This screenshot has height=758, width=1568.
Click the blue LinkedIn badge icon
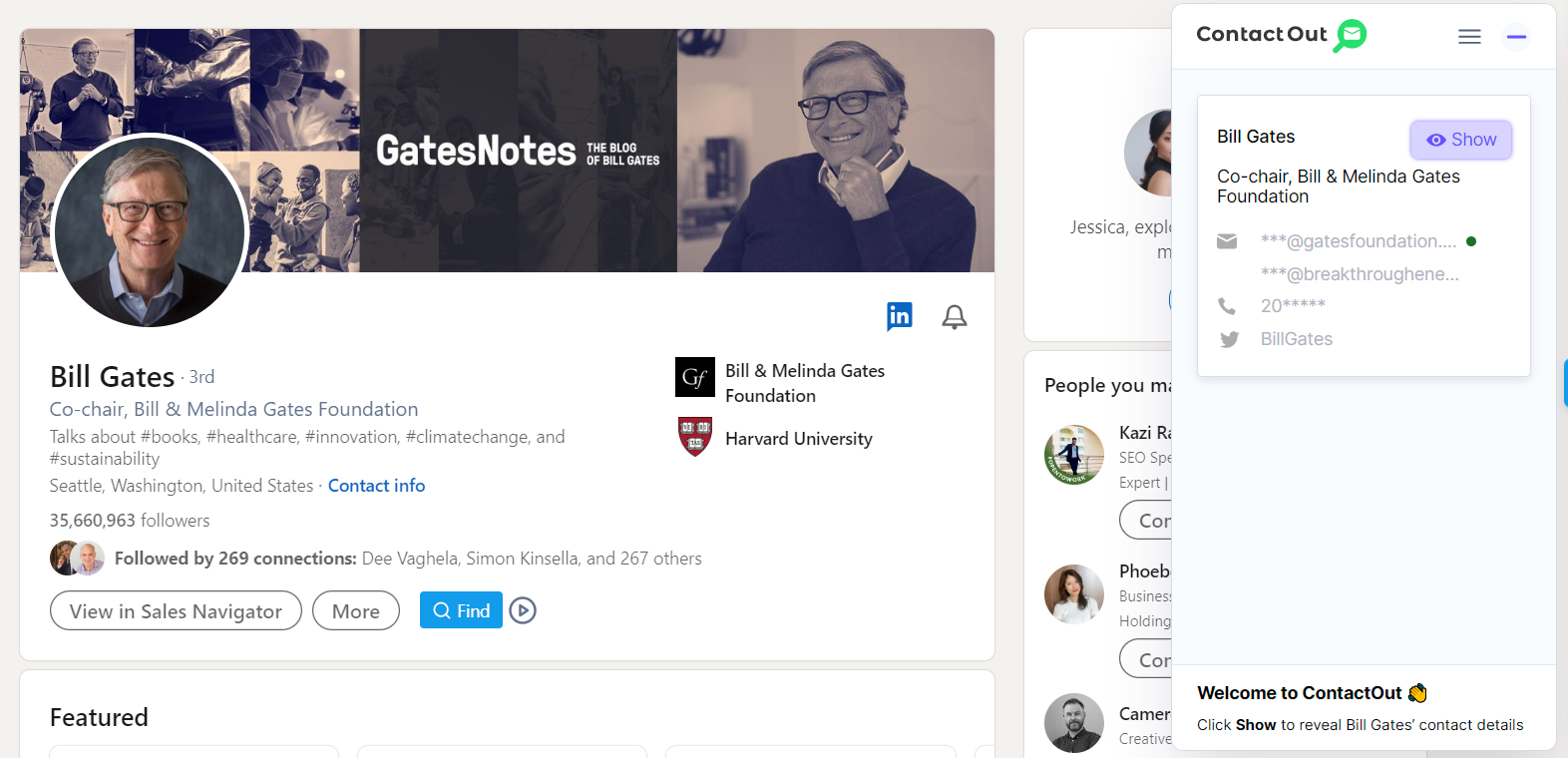pos(900,316)
